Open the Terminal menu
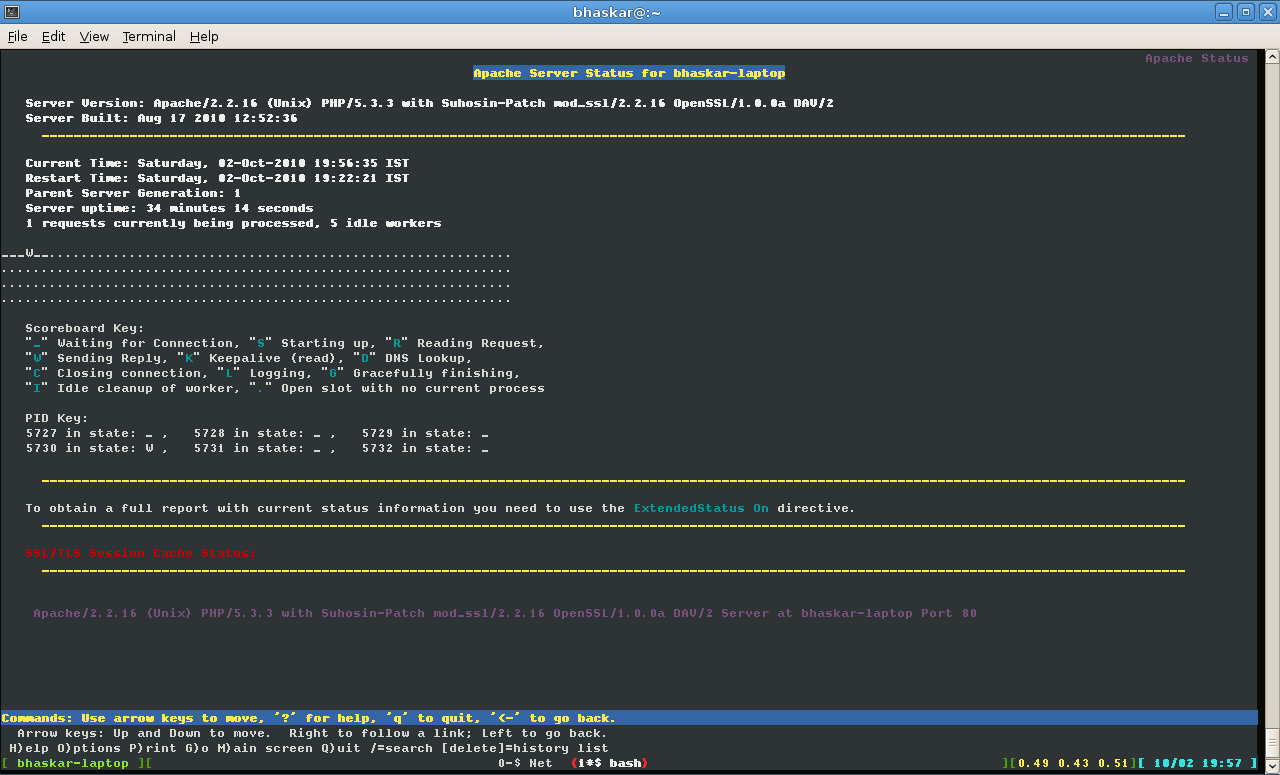Image resolution: width=1280 pixels, height=775 pixels. [148, 36]
